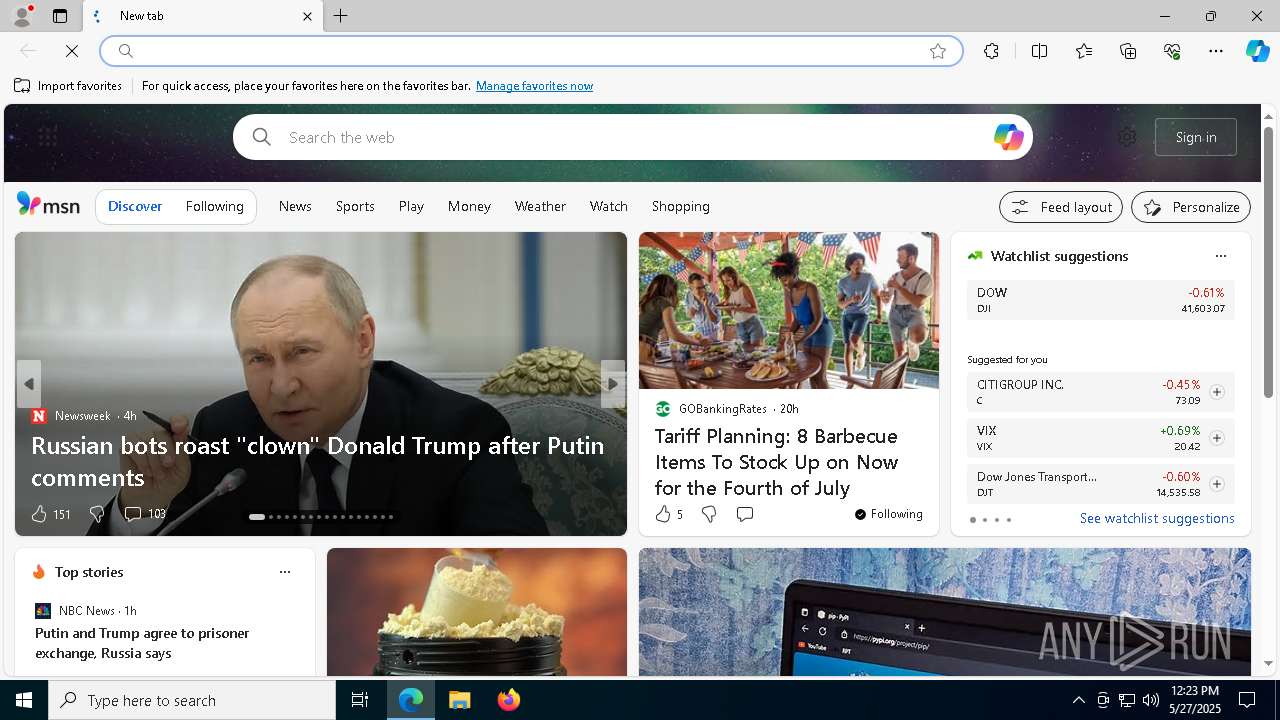Open the Tariff Planning barbecue article

pyautogui.click(x=777, y=462)
